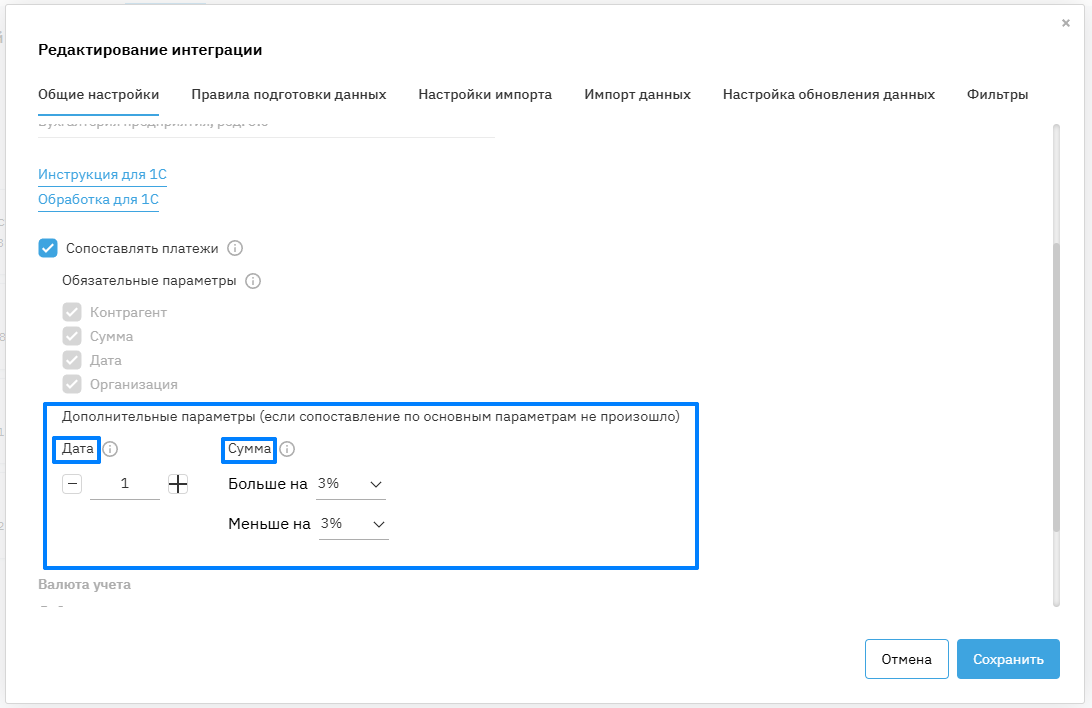Click info icon next to Сумма label

coord(287,450)
